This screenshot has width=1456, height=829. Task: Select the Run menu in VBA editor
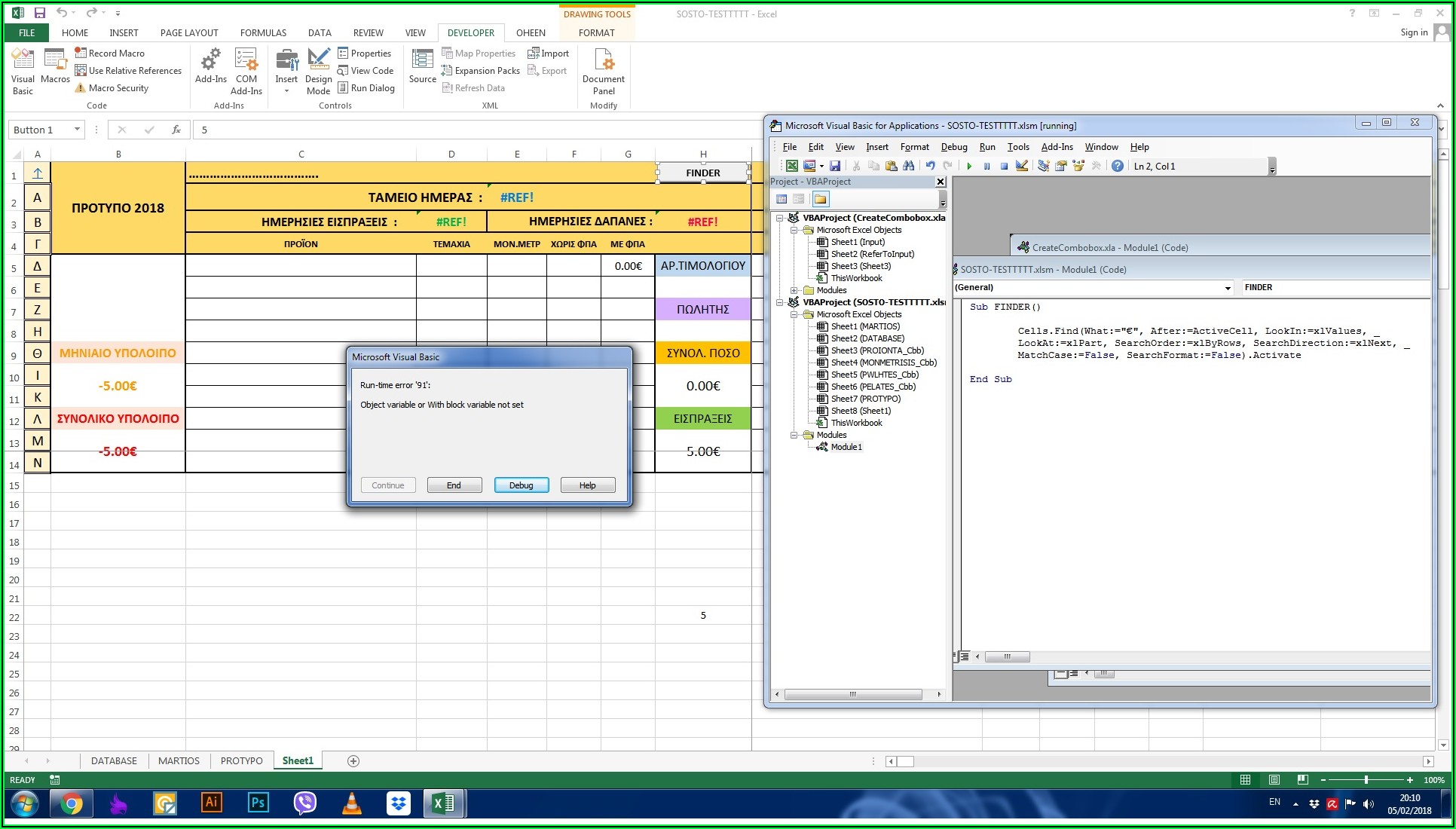[x=988, y=147]
